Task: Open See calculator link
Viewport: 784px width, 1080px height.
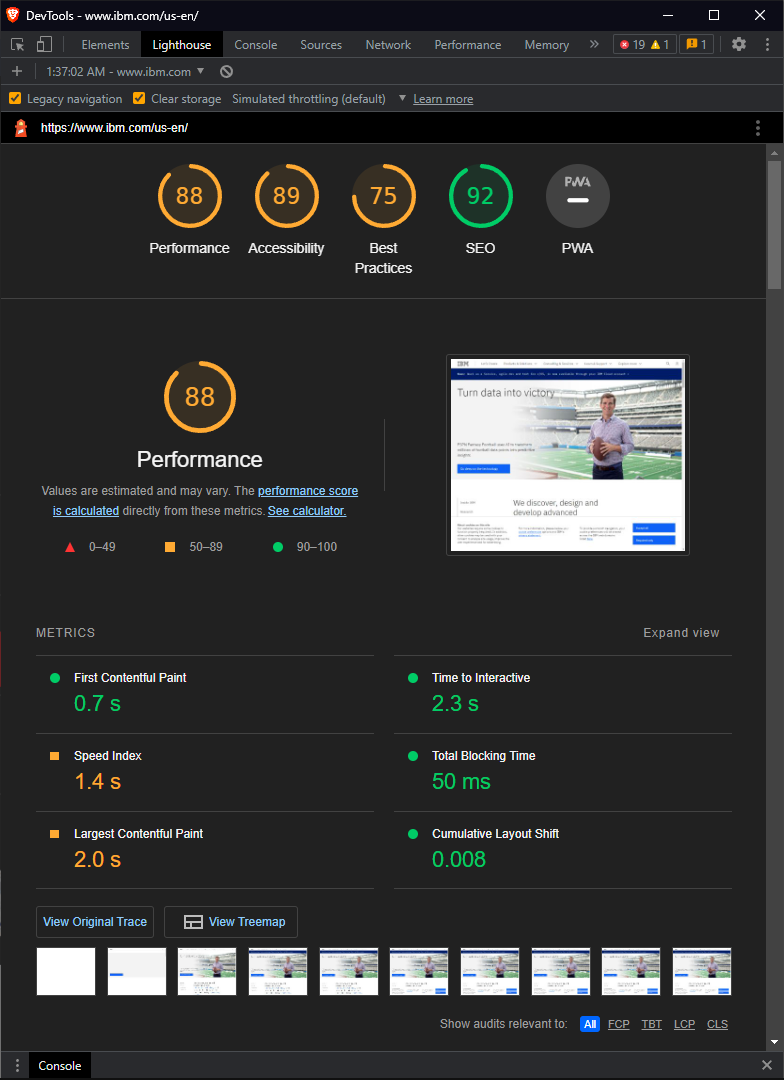Action: (x=307, y=511)
